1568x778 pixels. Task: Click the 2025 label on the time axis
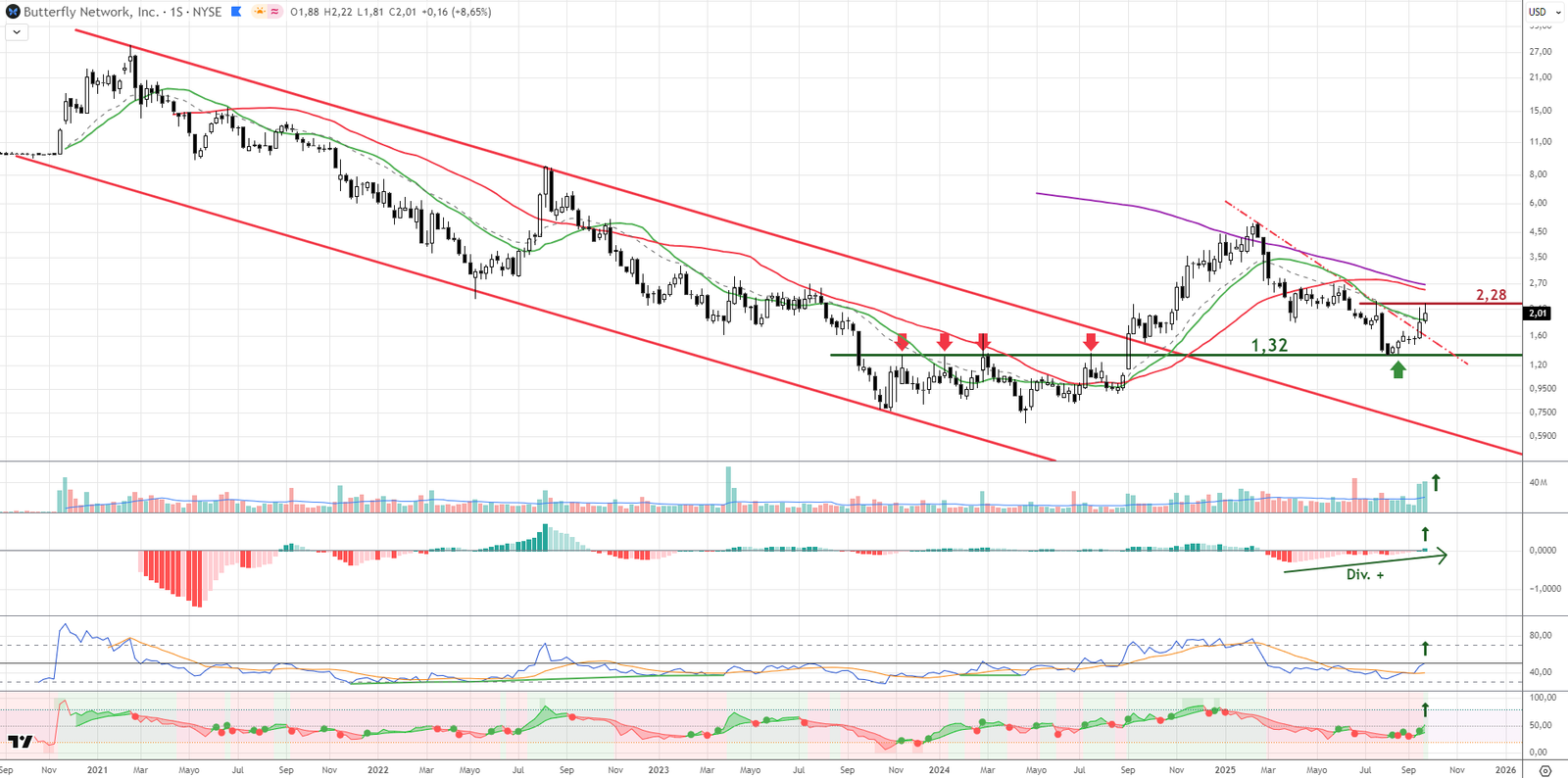coord(1225,770)
